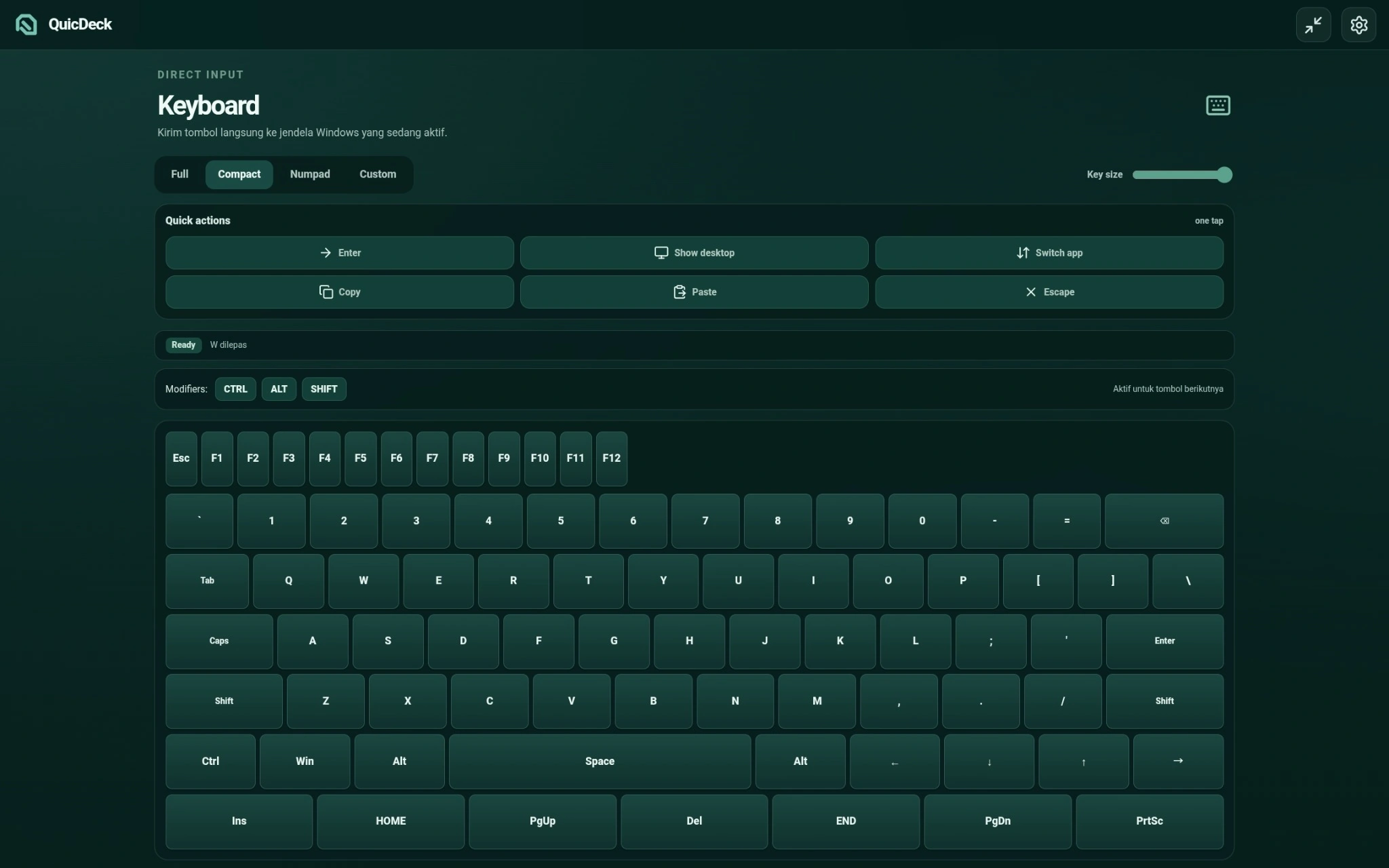Click the 'W dilepas' status text

[x=229, y=345]
